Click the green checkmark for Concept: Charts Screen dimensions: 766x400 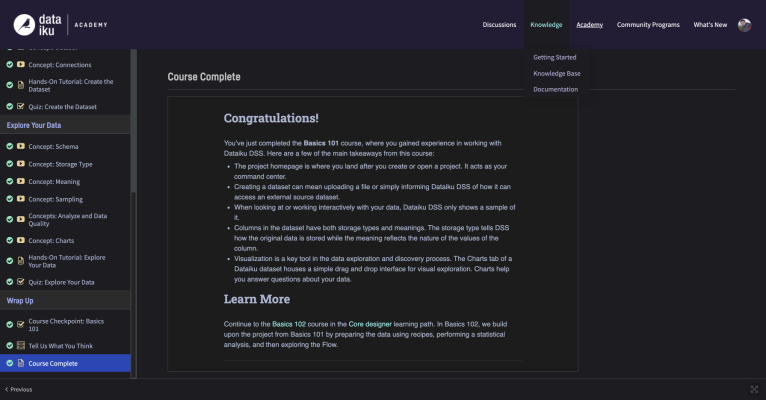pyautogui.click(x=9, y=240)
